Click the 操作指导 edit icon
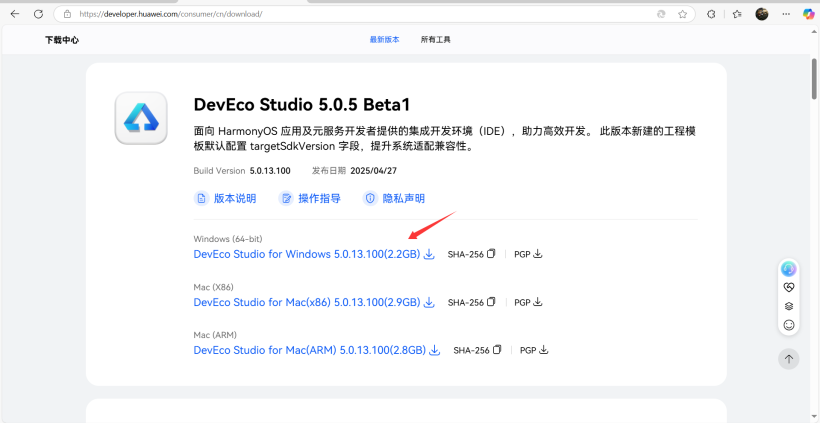 pos(286,198)
